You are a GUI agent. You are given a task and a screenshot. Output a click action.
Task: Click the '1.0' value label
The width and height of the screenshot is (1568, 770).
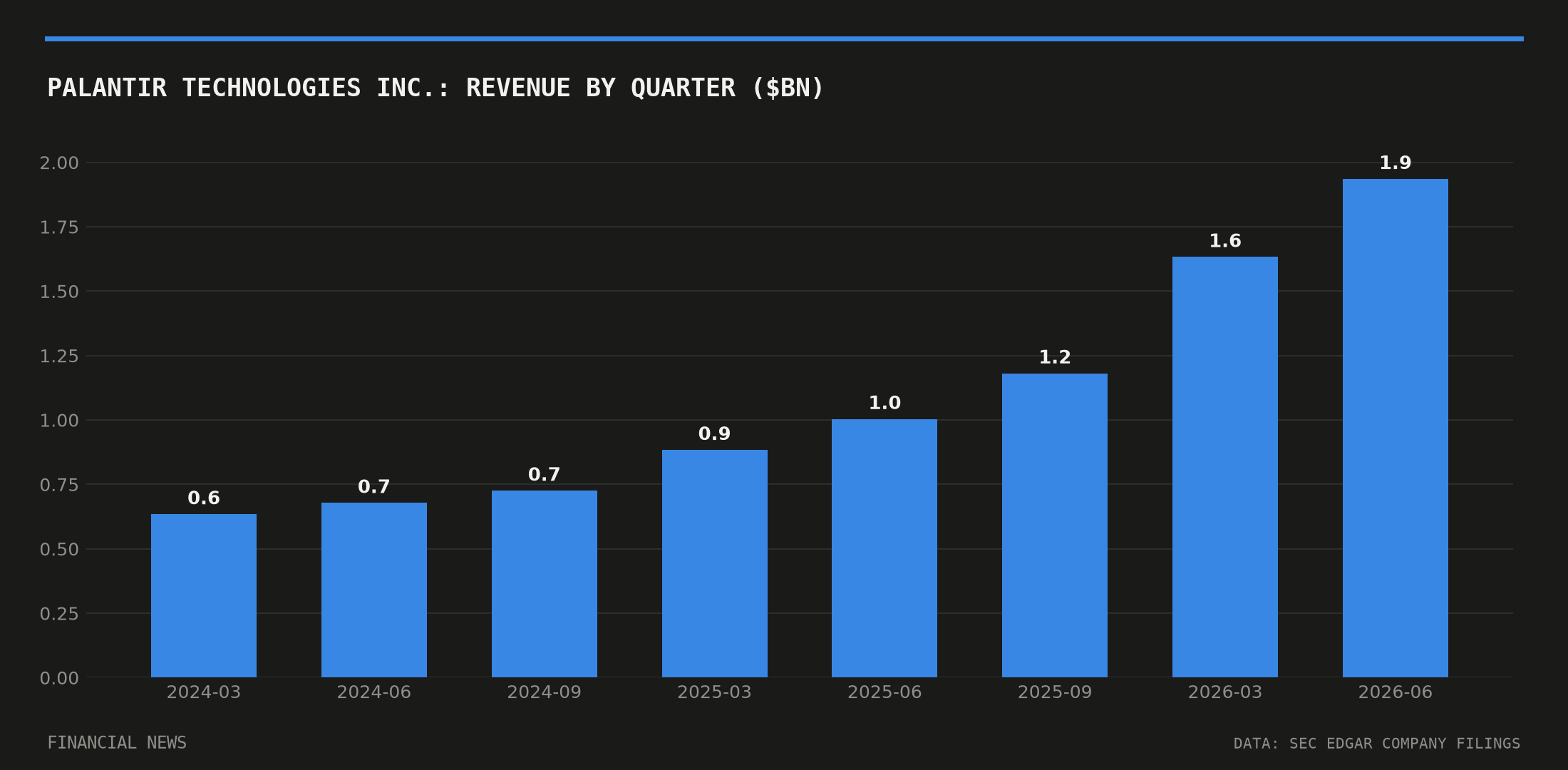pyautogui.click(x=884, y=404)
